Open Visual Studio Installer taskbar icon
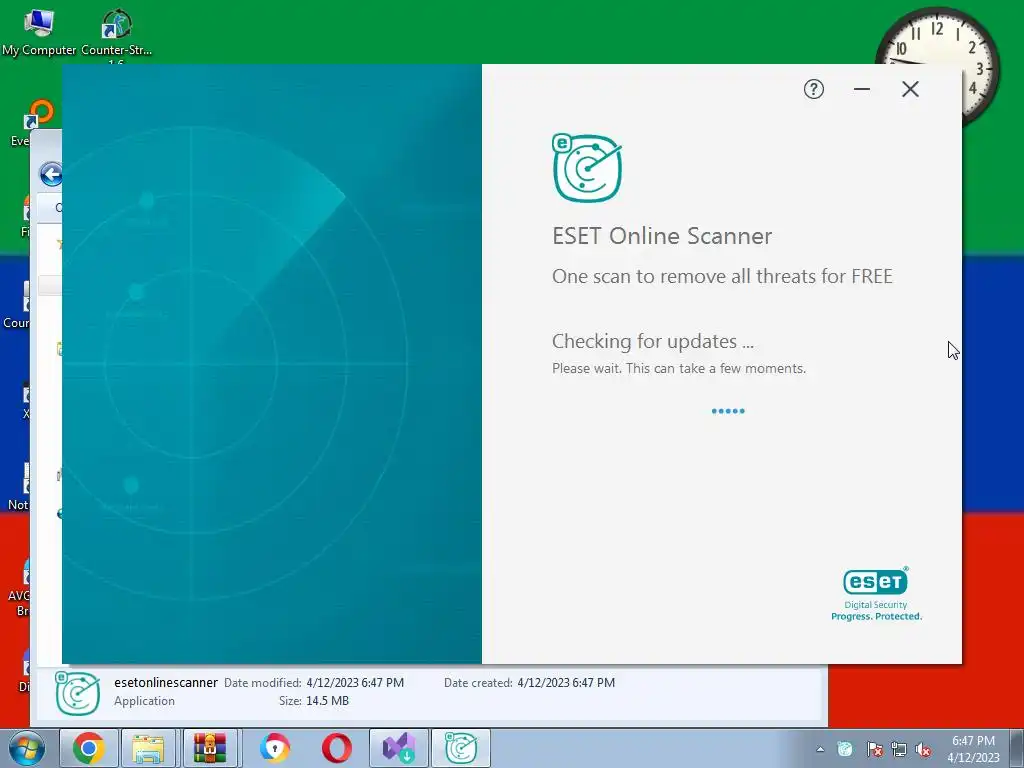This screenshot has height=768, width=1024. tap(398, 748)
